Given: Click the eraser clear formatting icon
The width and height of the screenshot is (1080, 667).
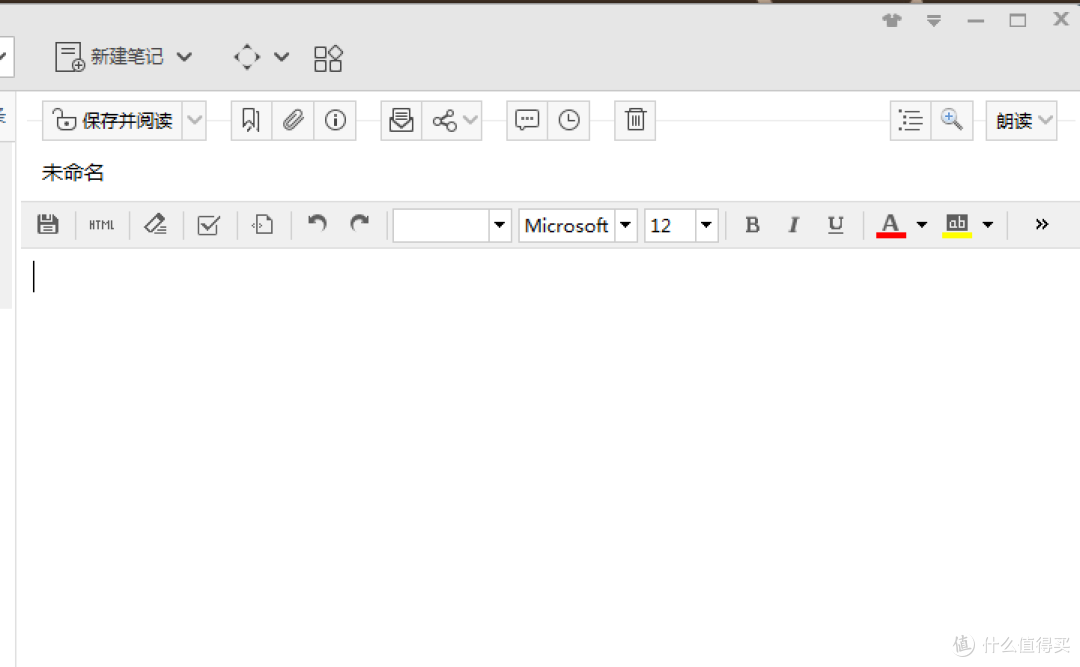Looking at the screenshot, I should [155, 225].
